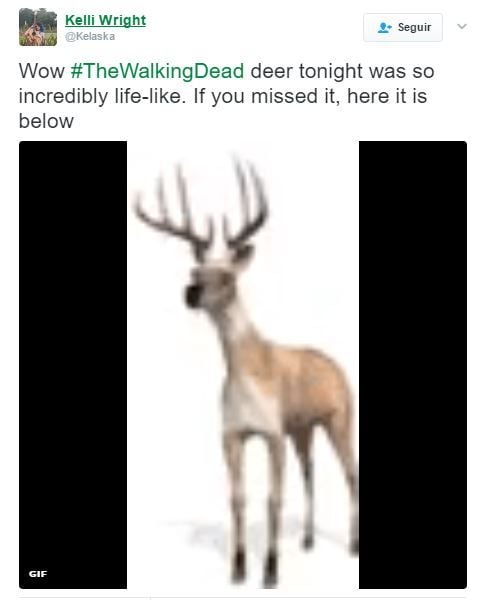Click the deer's black nose
This screenshot has width=483, height=600.
tap(193, 297)
